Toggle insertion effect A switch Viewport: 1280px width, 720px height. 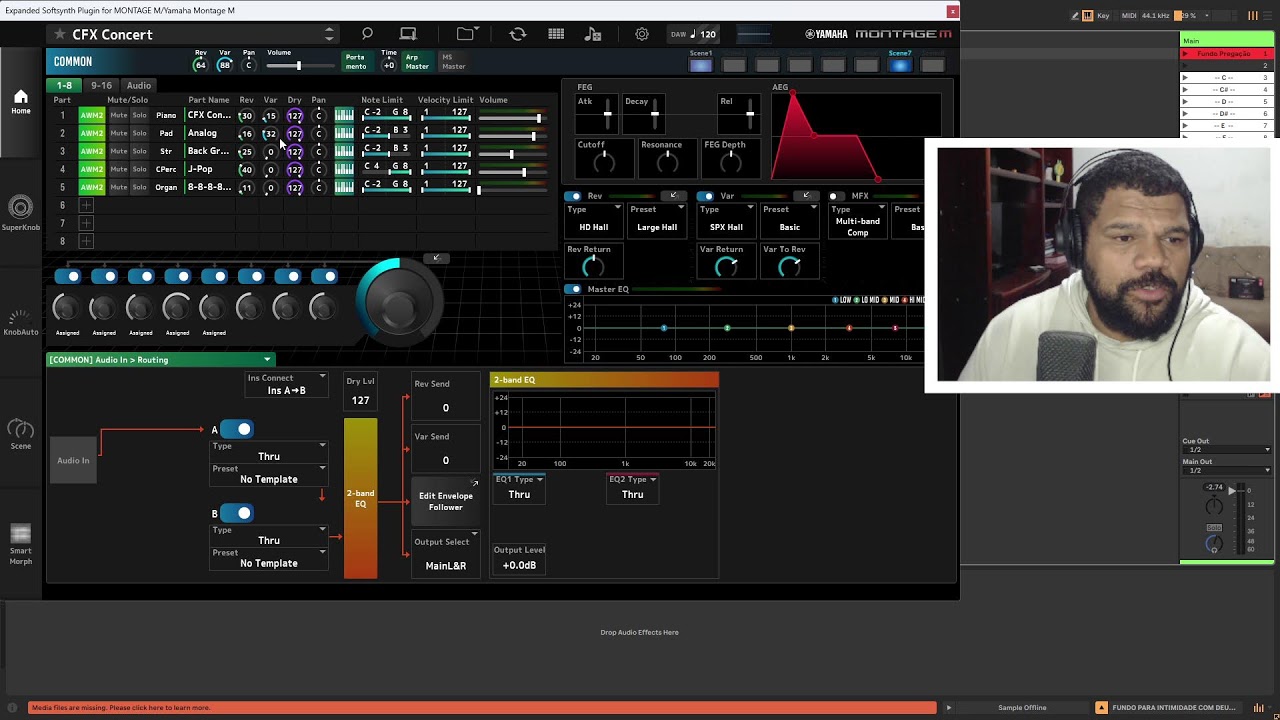(237, 429)
